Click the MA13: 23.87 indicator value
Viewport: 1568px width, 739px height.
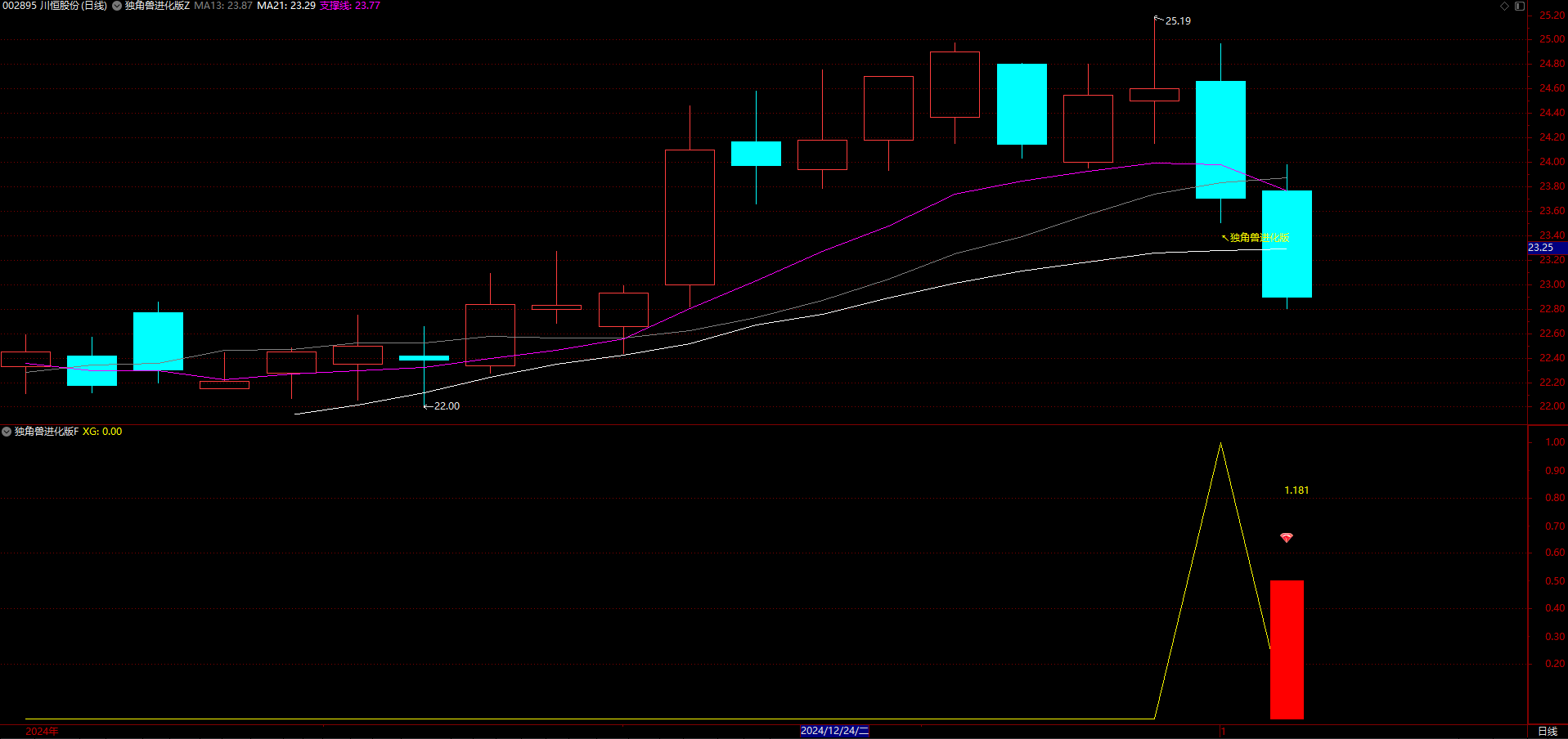coord(223,6)
